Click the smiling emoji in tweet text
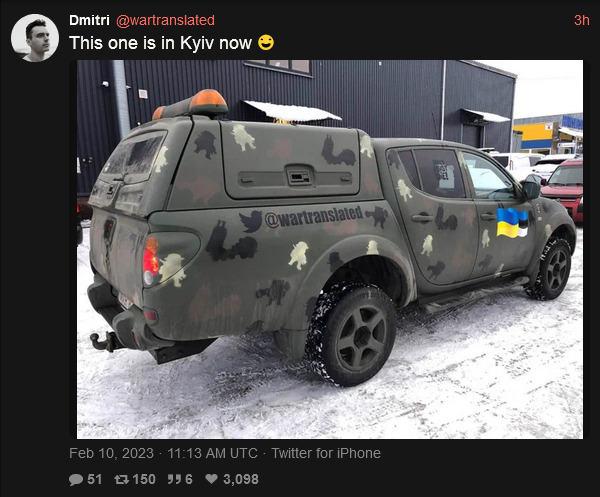Screen dimensions: 600x497 coord(266,42)
